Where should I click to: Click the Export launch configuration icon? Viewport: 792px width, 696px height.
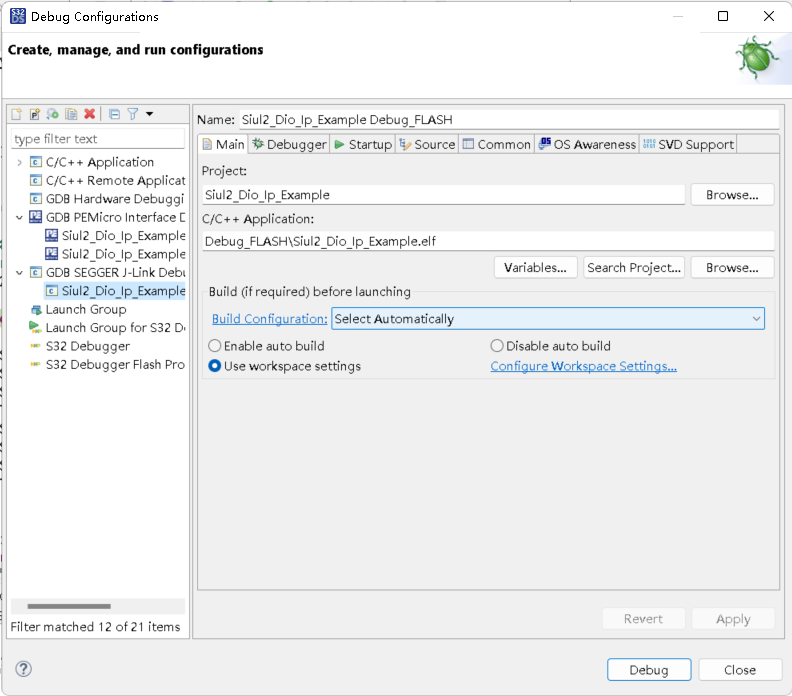pos(53,115)
